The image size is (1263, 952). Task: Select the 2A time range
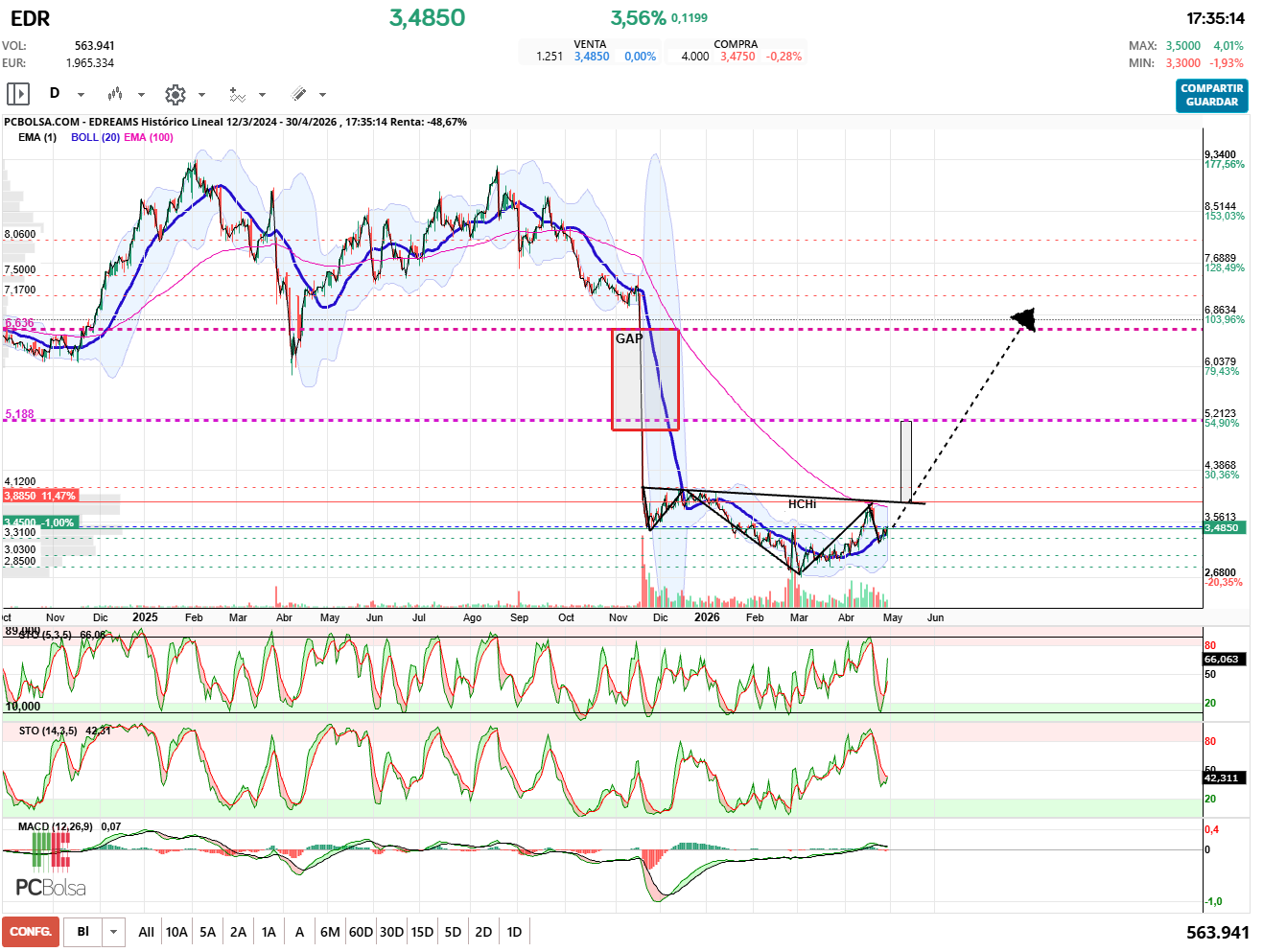click(x=238, y=932)
